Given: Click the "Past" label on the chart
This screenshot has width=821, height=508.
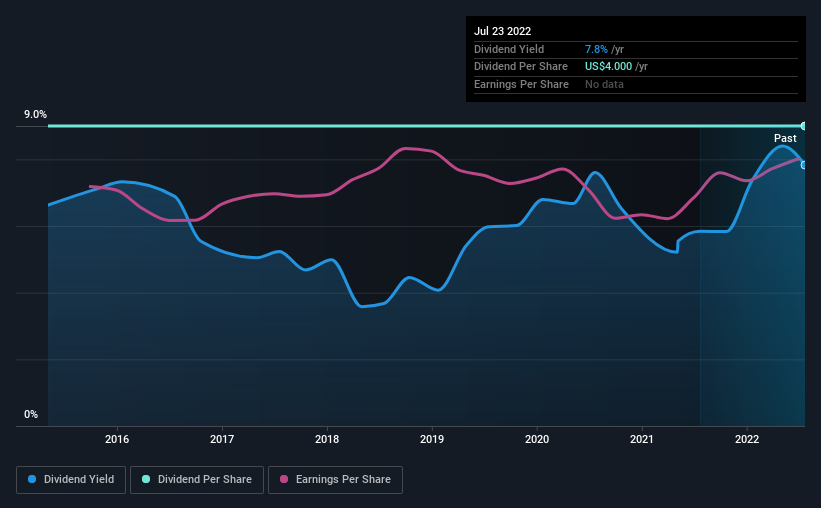Looking at the screenshot, I should [x=785, y=138].
